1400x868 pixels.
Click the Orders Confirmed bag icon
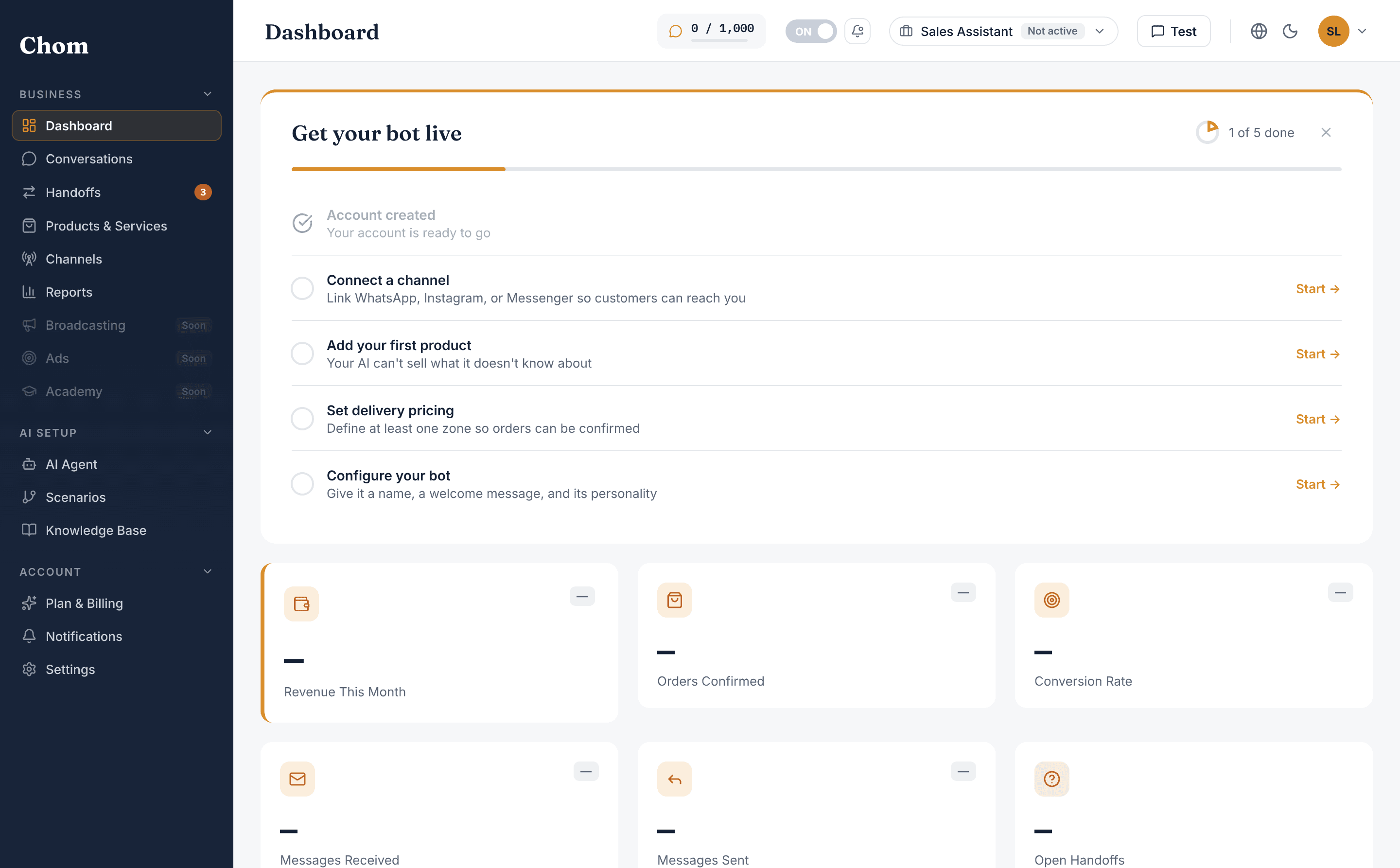pos(674,600)
